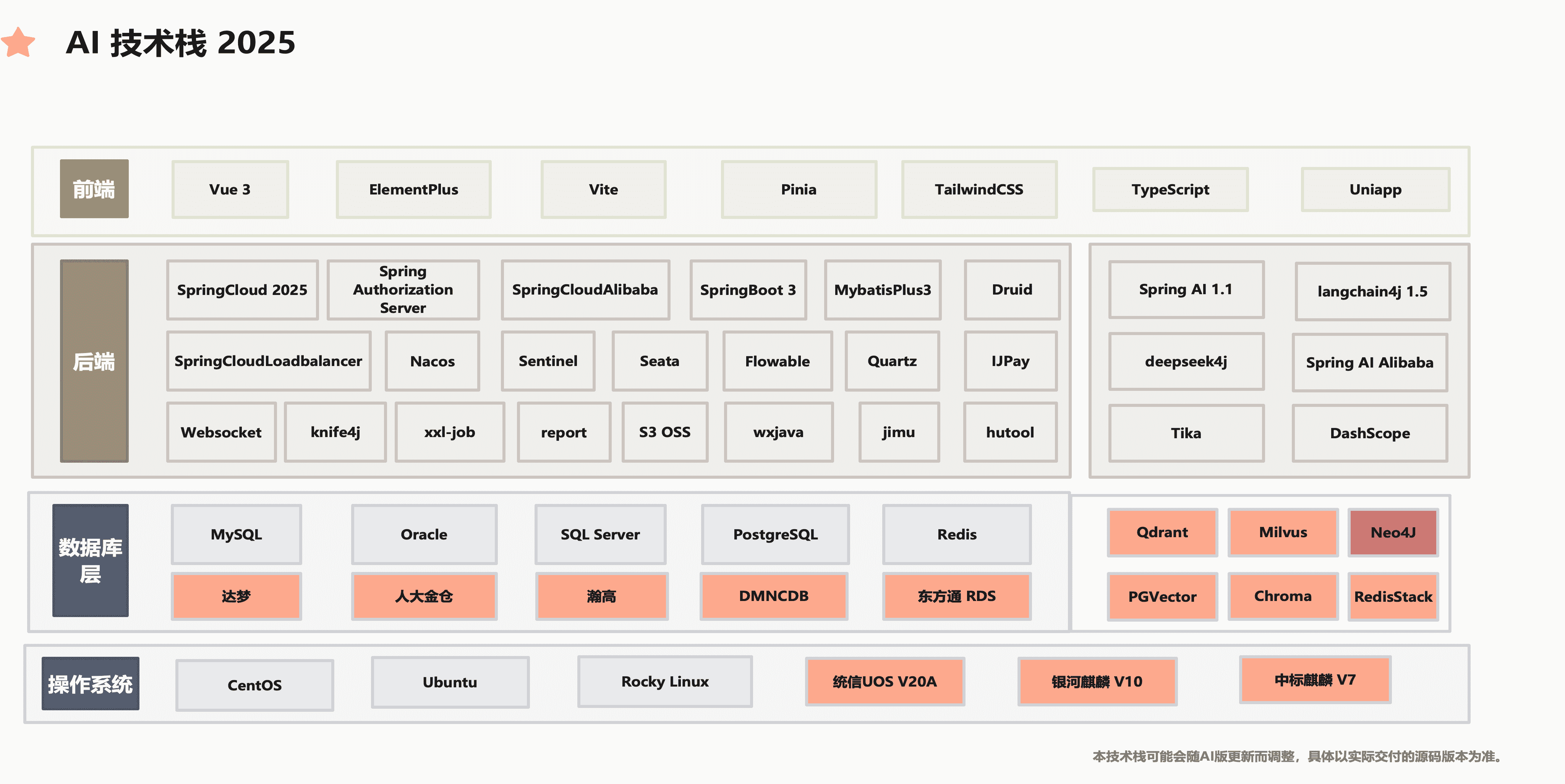Click the dark red Neo4J box

pos(1392,533)
